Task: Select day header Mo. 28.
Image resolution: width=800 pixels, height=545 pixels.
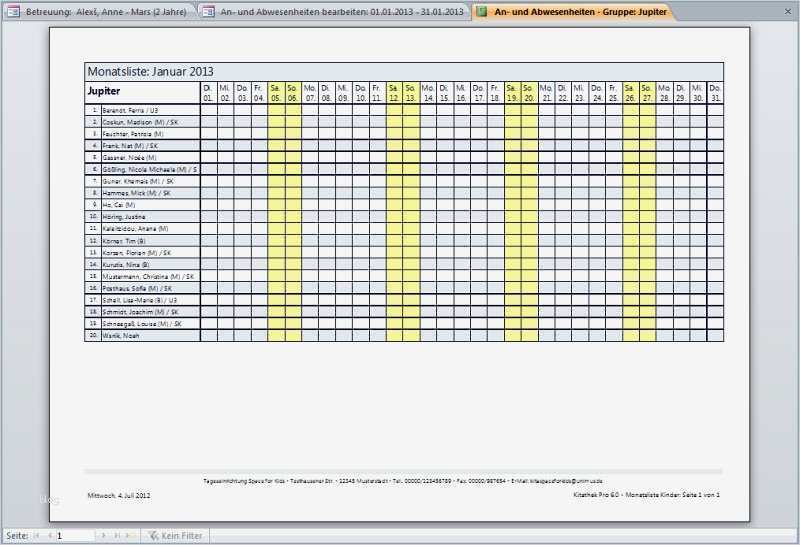Action: tap(664, 93)
